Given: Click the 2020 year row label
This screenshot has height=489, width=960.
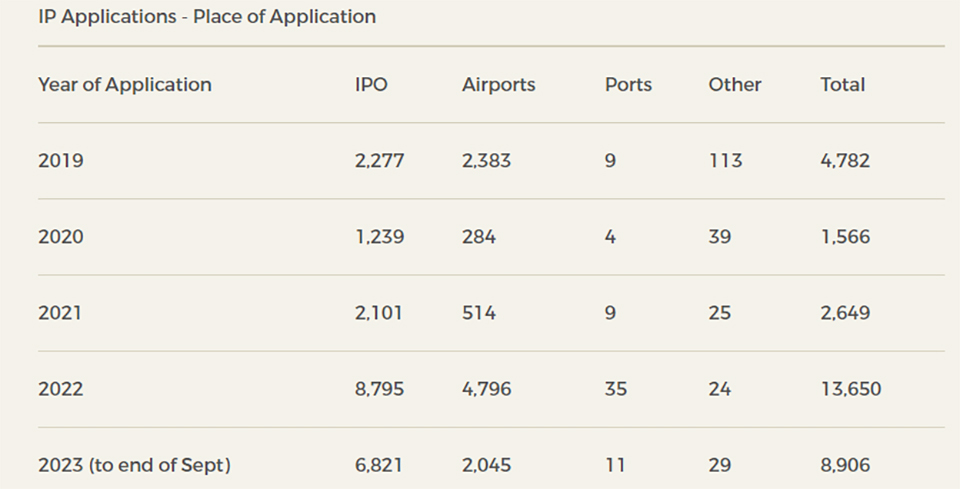Looking at the screenshot, I should (x=61, y=237).
